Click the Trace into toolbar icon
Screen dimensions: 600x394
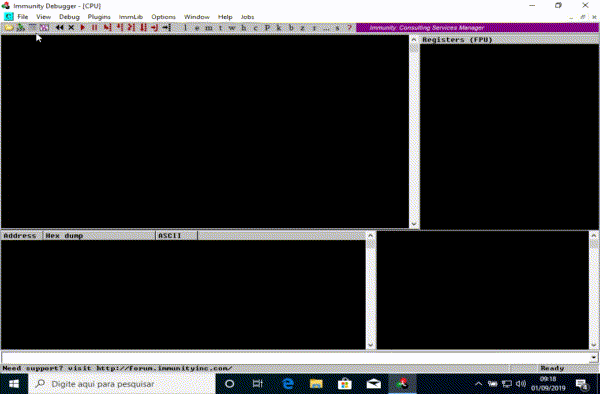[131, 28]
